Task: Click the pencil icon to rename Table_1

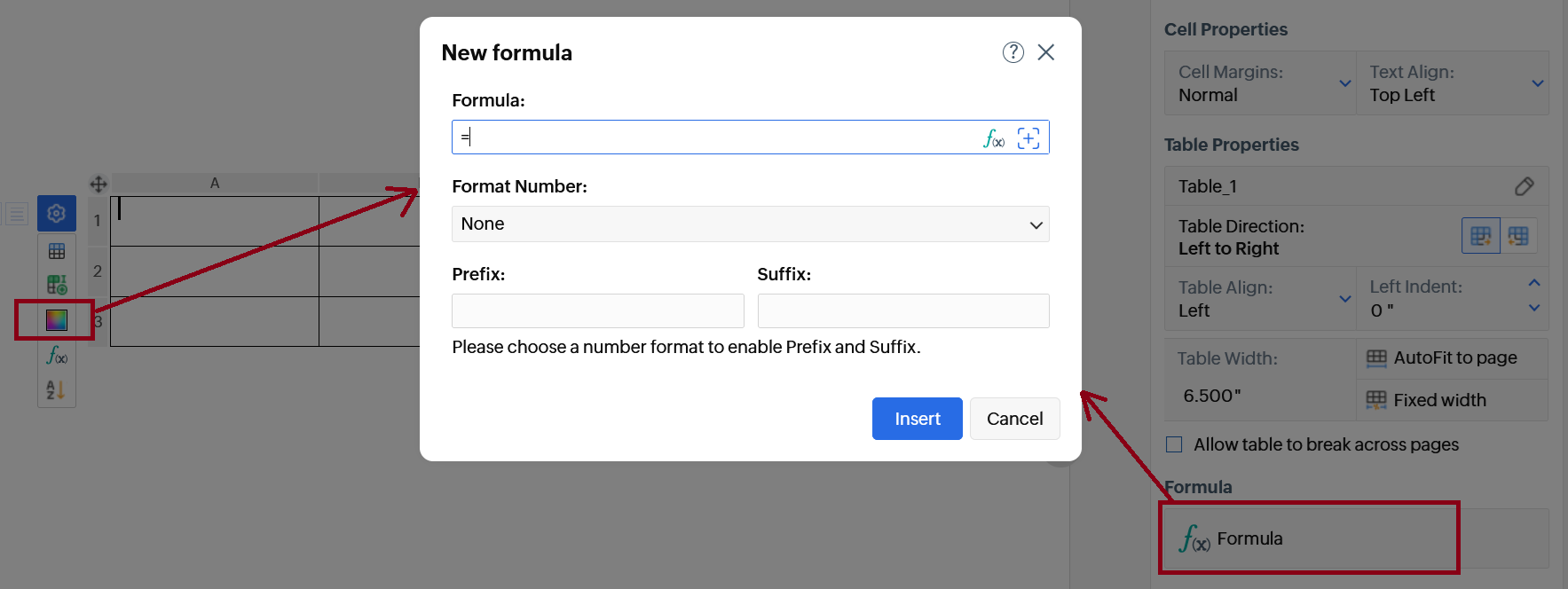Action: point(1524,186)
